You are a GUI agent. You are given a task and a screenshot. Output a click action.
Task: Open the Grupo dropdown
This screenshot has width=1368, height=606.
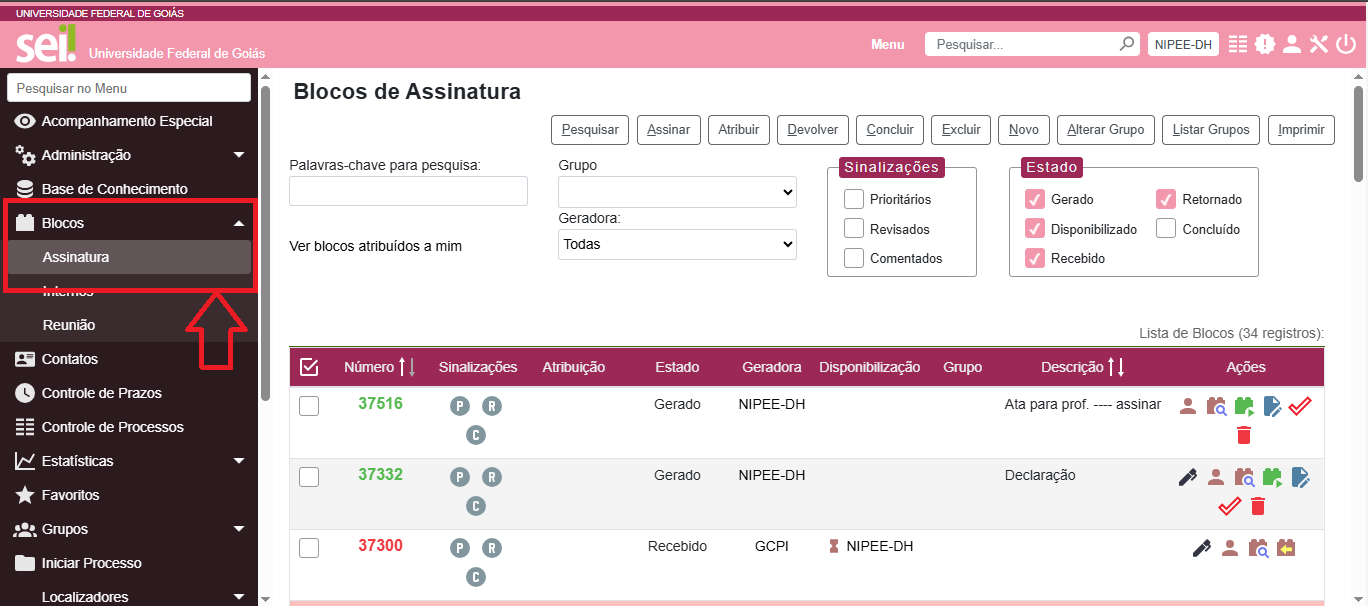677,191
